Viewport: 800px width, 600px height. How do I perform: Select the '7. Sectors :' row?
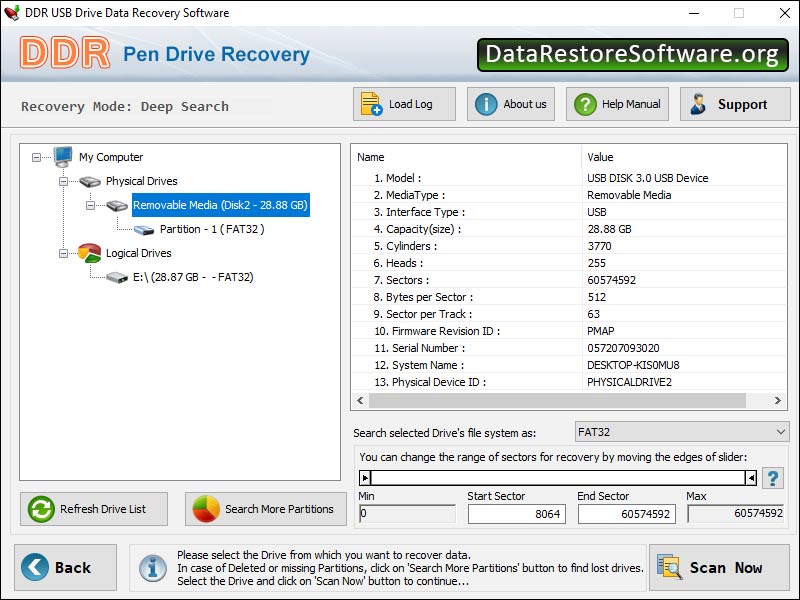[568, 280]
